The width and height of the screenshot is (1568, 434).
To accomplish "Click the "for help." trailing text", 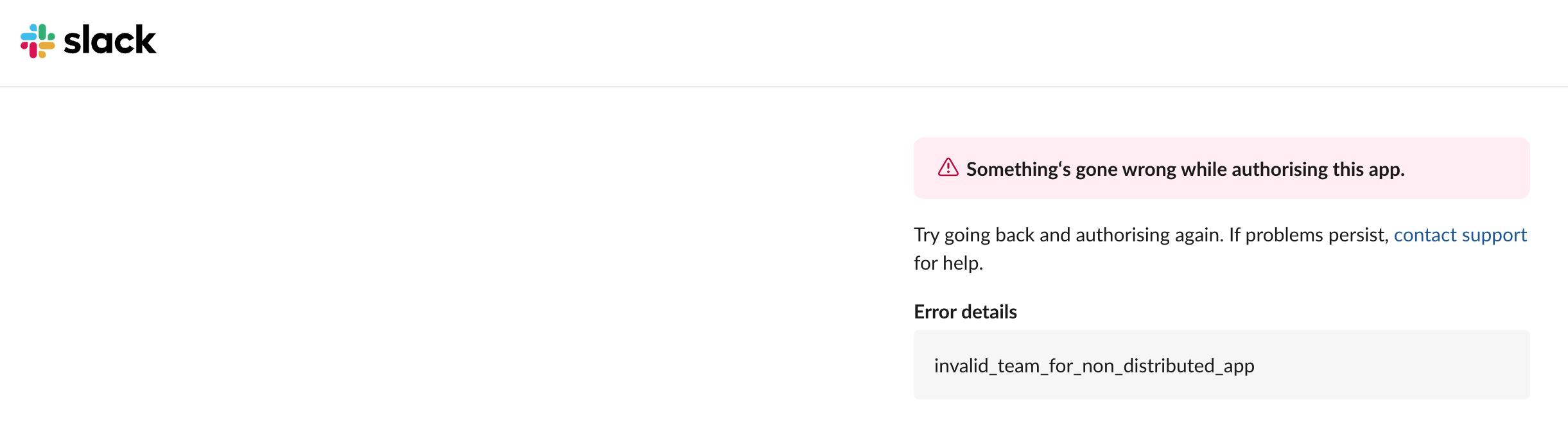I will point(948,263).
